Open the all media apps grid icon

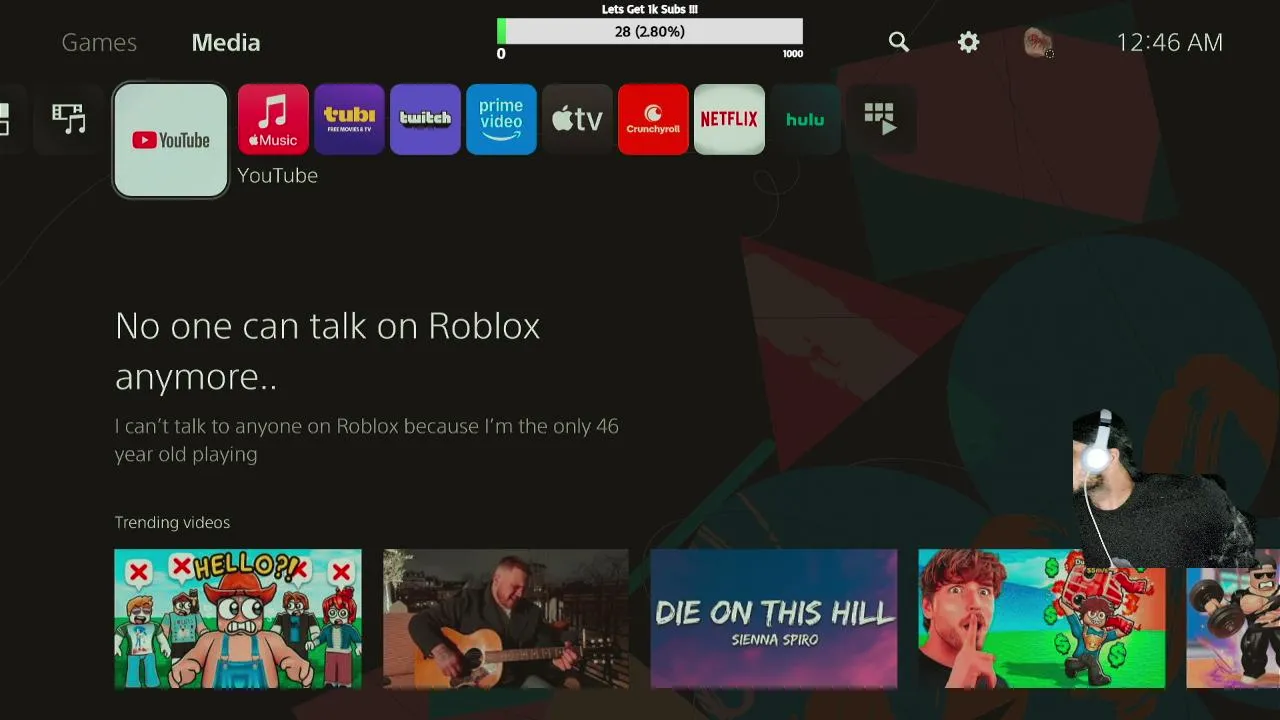click(x=881, y=119)
